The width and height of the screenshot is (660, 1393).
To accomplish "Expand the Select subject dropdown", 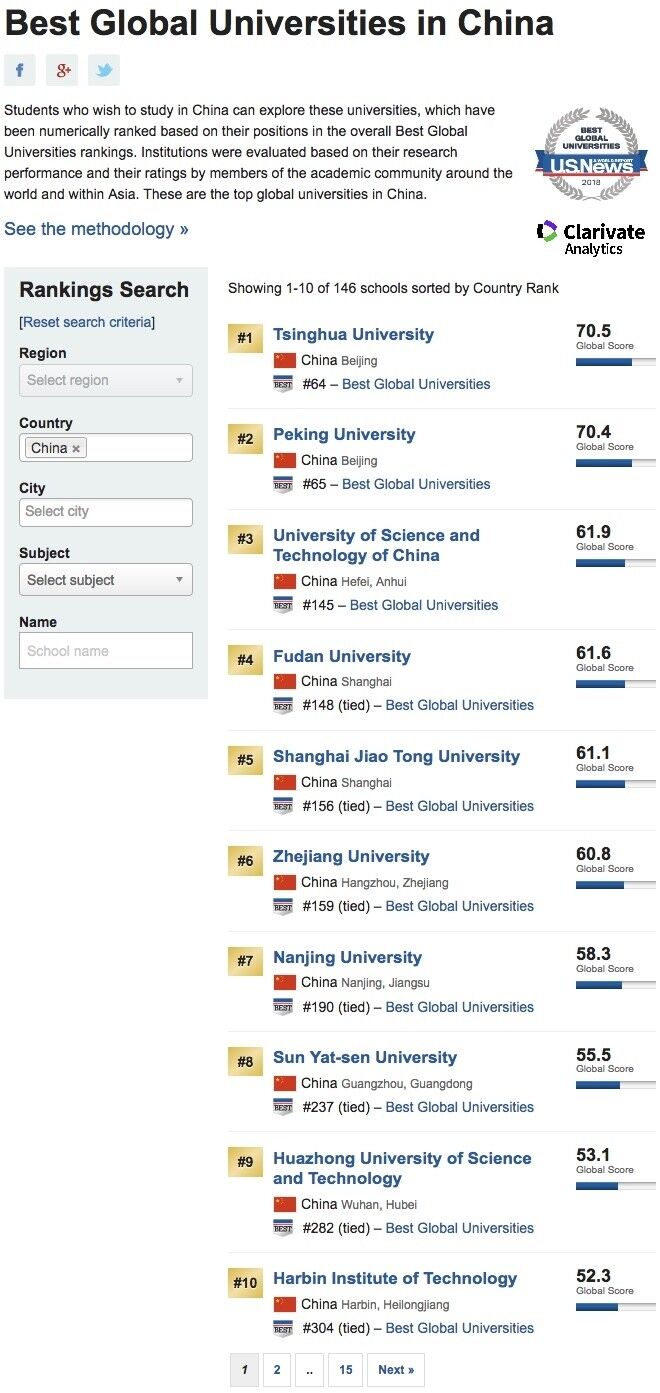I will 106,580.
